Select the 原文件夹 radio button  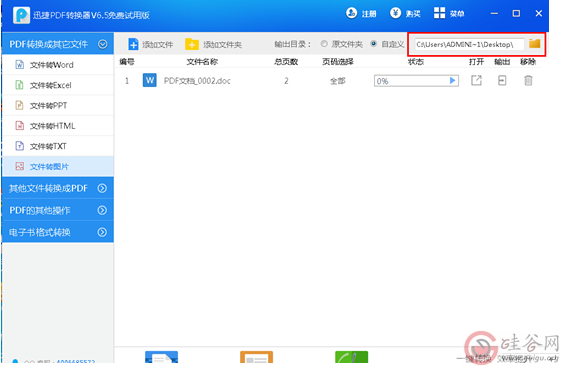pyautogui.click(x=324, y=44)
